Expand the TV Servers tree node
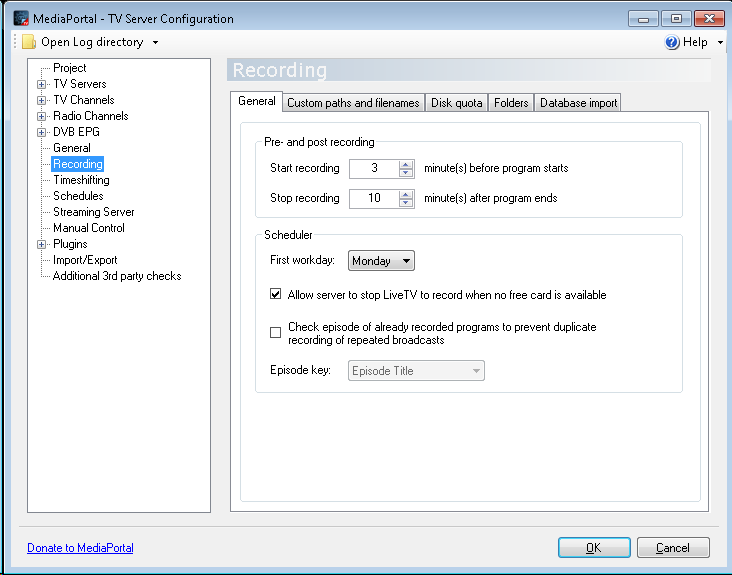Viewport: 732px width, 575px height. click(42, 84)
